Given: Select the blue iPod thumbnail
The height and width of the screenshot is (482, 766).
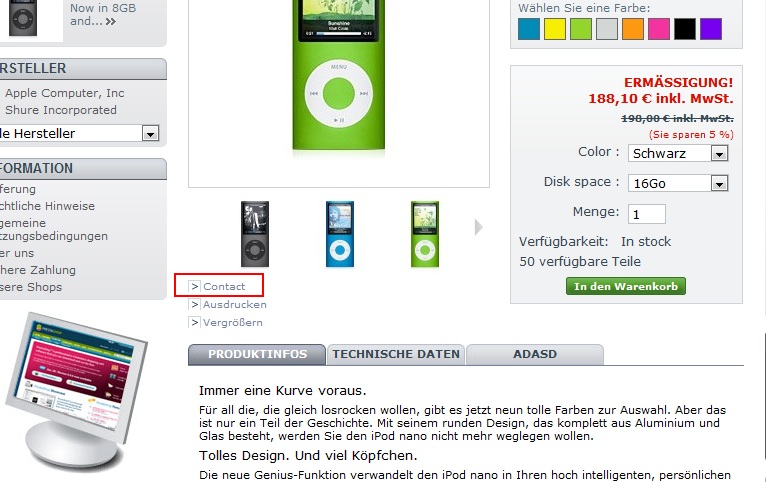Looking at the screenshot, I should click(340, 234).
